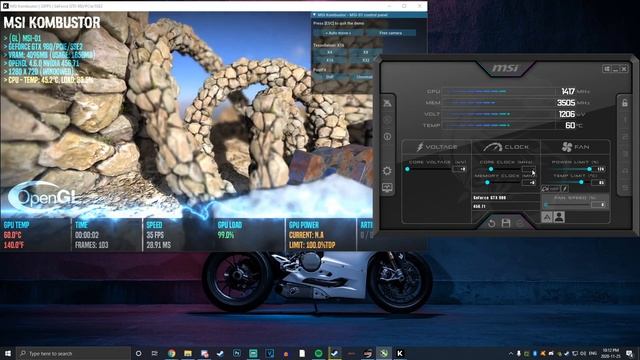This screenshot has height=360, width=640.
Task: Click the Free camera button in Kombustor panel
Action: (x=391, y=33)
